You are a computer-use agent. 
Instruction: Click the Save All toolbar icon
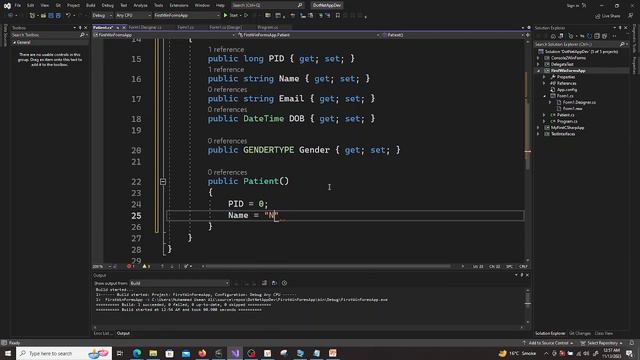click(58, 16)
